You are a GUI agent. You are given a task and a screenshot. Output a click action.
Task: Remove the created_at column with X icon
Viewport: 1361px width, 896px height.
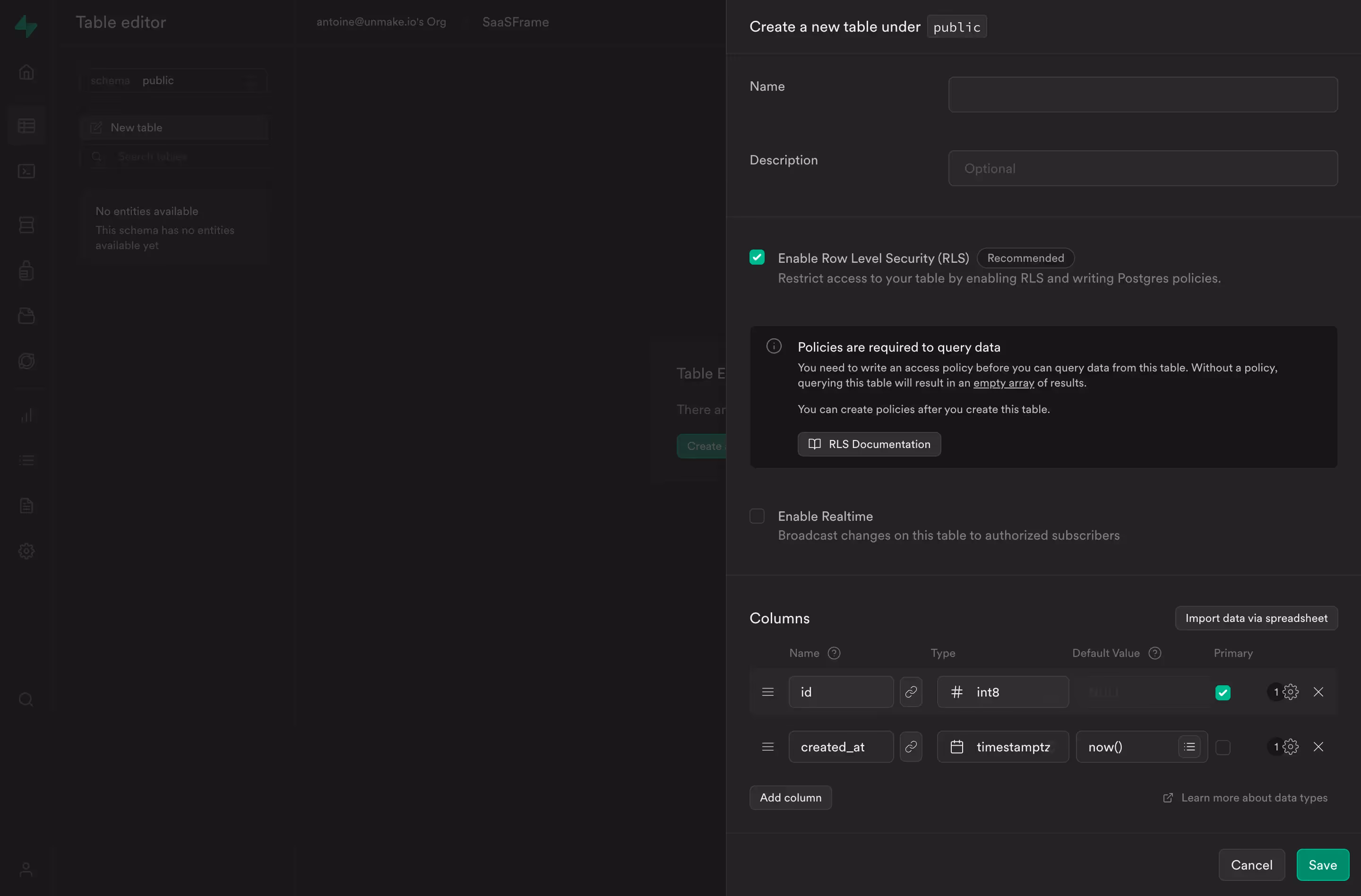click(1318, 747)
